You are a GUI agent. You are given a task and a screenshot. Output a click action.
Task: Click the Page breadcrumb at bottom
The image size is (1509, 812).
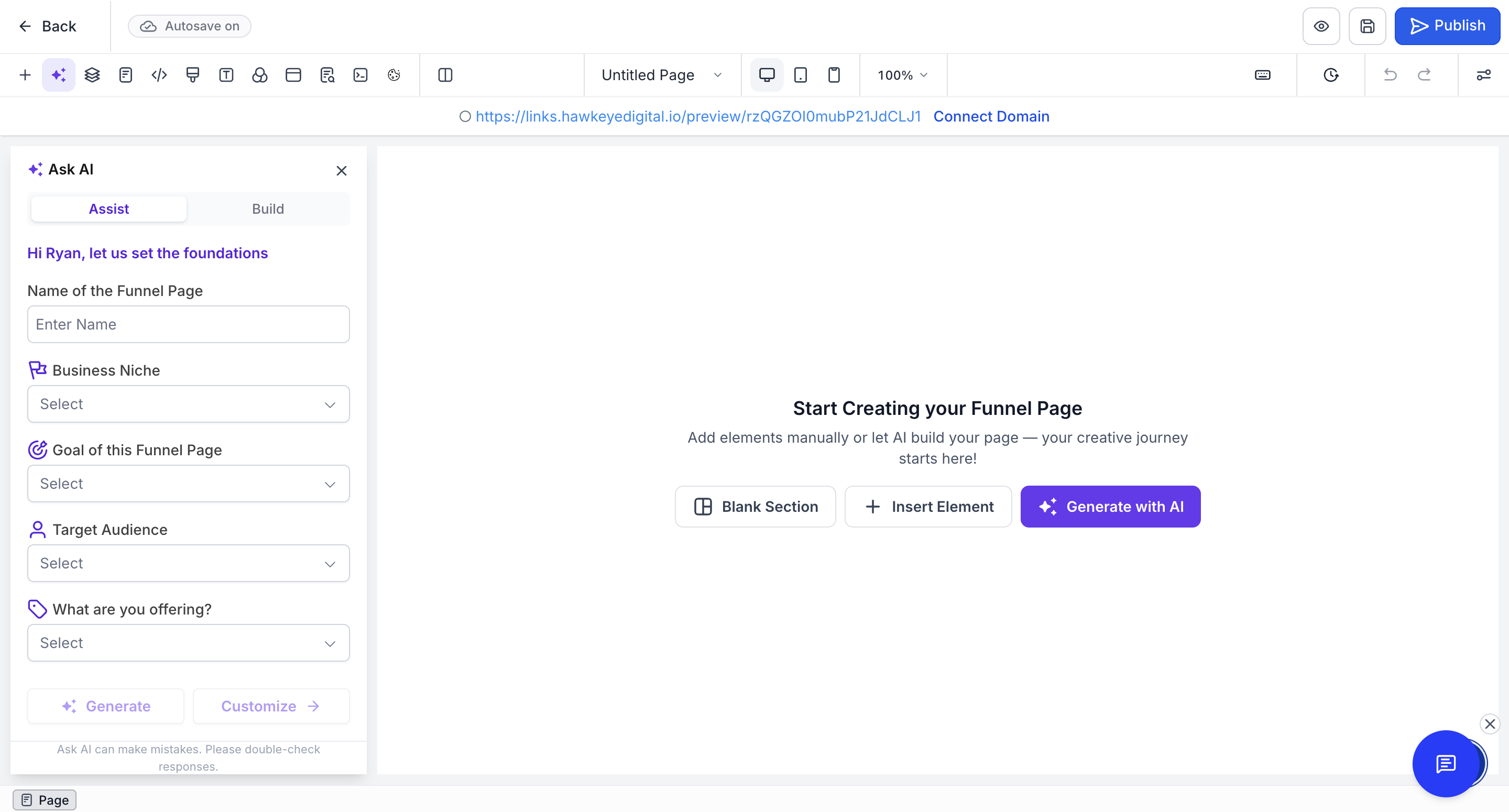45,800
